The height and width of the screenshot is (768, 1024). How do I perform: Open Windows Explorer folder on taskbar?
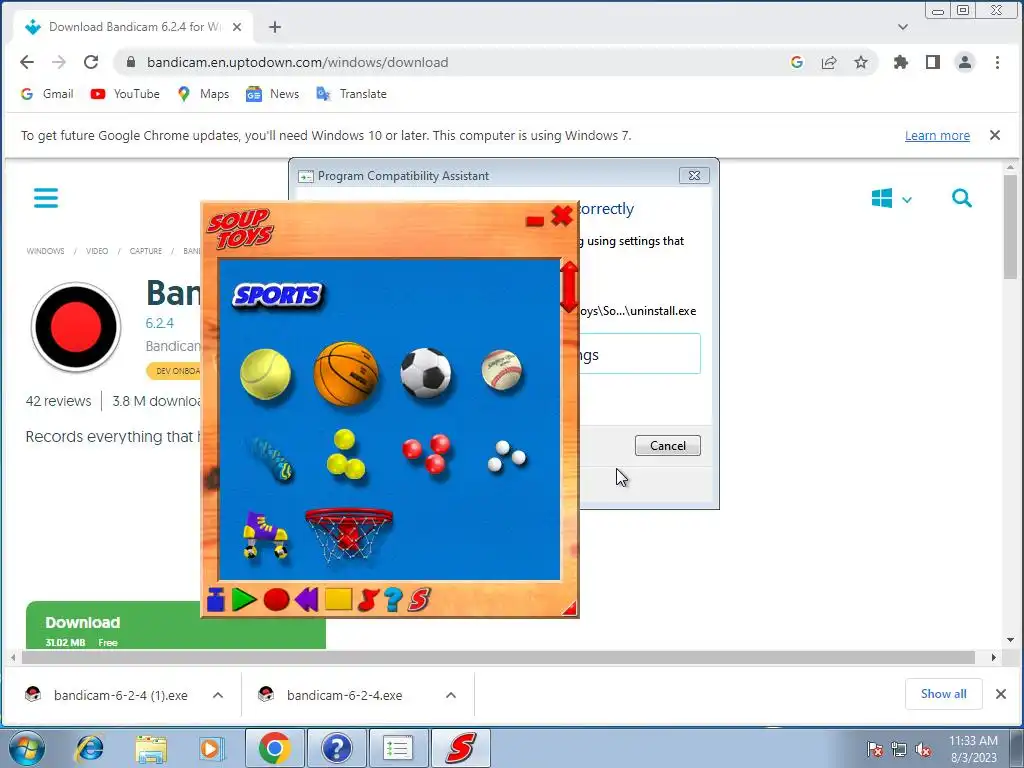[152, 748]
